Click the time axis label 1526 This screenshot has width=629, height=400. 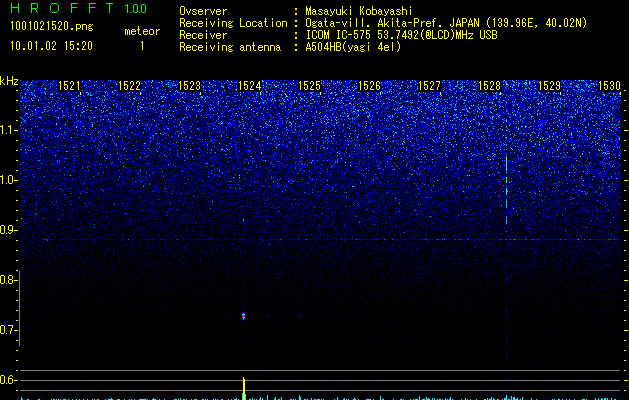pos(369,86)
